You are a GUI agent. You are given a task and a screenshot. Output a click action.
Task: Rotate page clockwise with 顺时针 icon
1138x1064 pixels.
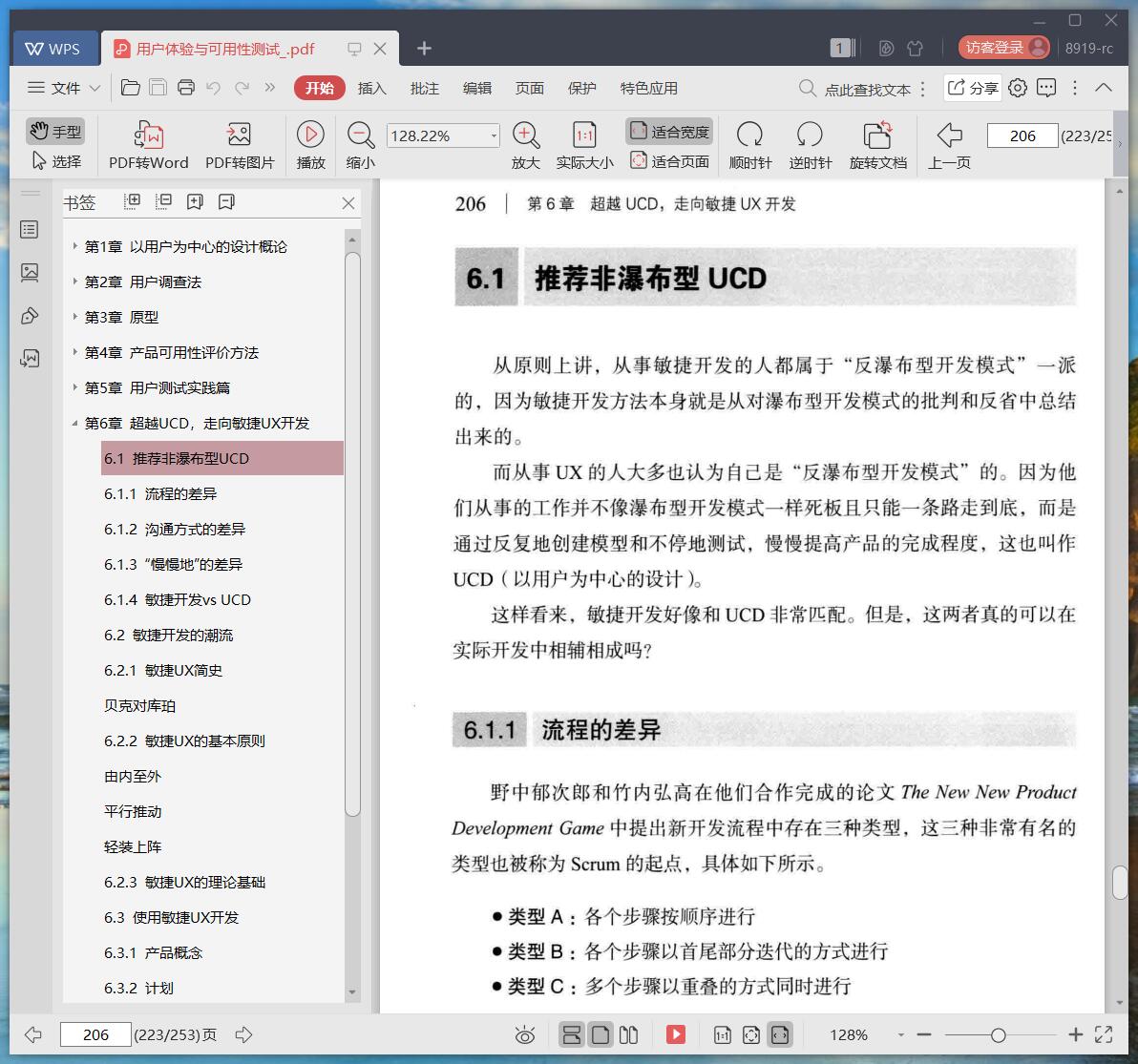(x=749, y=135)
